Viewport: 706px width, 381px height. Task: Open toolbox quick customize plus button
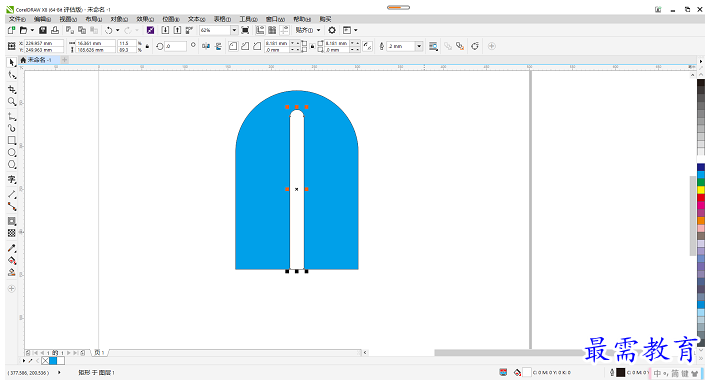pos(12,289)
